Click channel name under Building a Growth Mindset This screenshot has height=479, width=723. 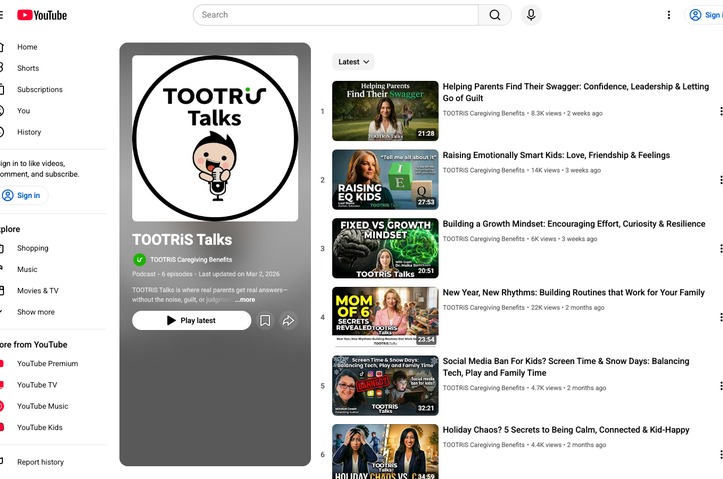[x=484, y=239]
